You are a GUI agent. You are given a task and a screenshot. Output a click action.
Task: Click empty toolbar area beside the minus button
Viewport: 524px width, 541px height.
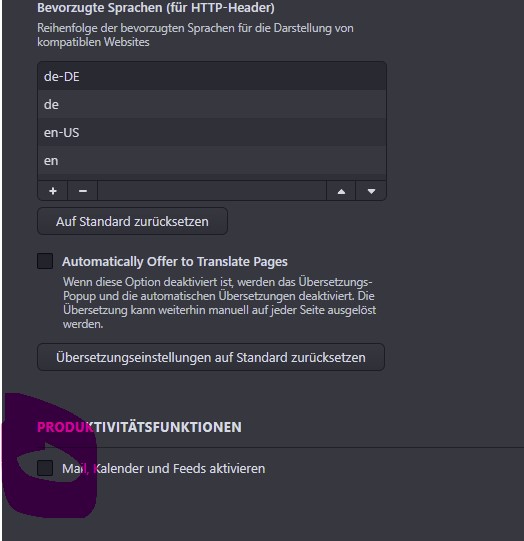212,191
